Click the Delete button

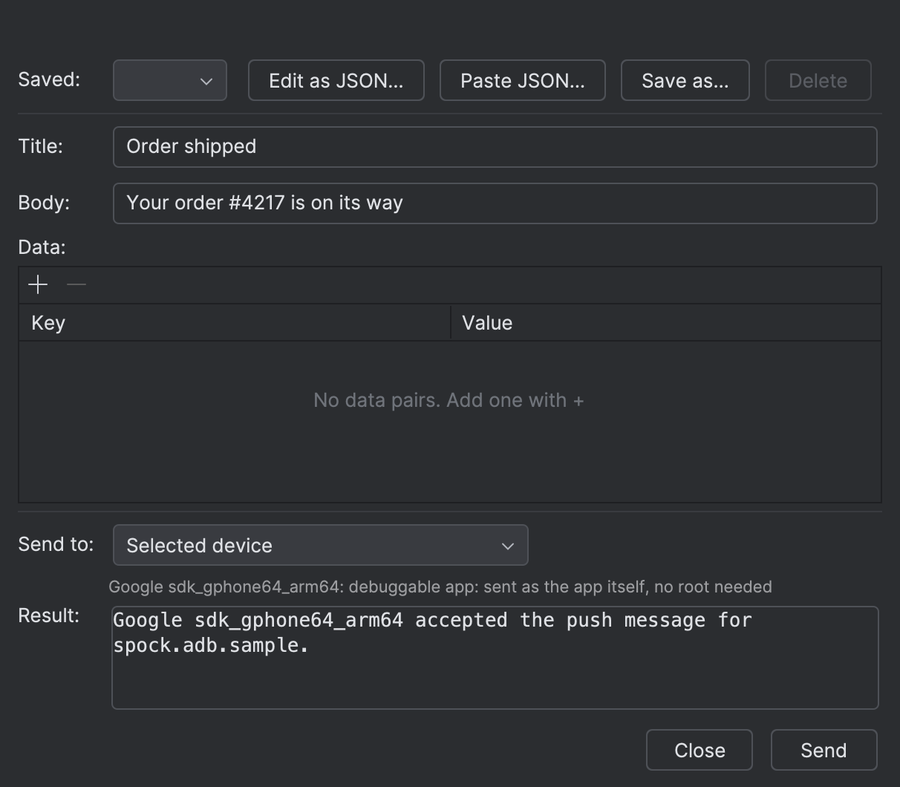[x=818, y=80]
